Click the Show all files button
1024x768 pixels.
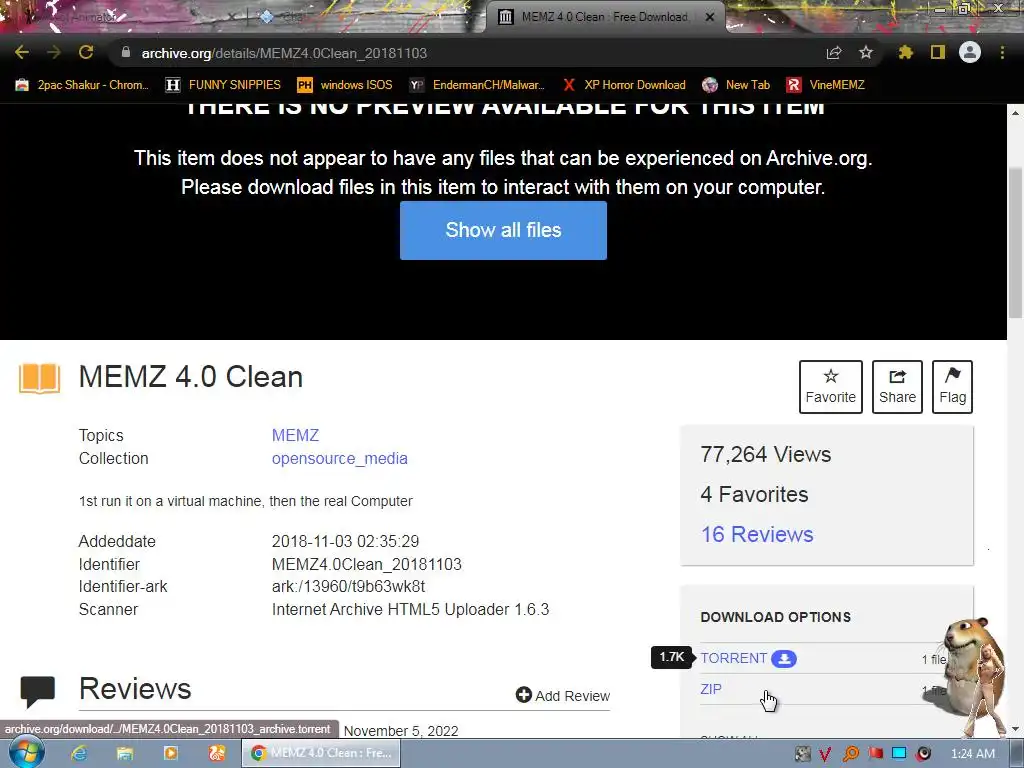tap(503, 230)
